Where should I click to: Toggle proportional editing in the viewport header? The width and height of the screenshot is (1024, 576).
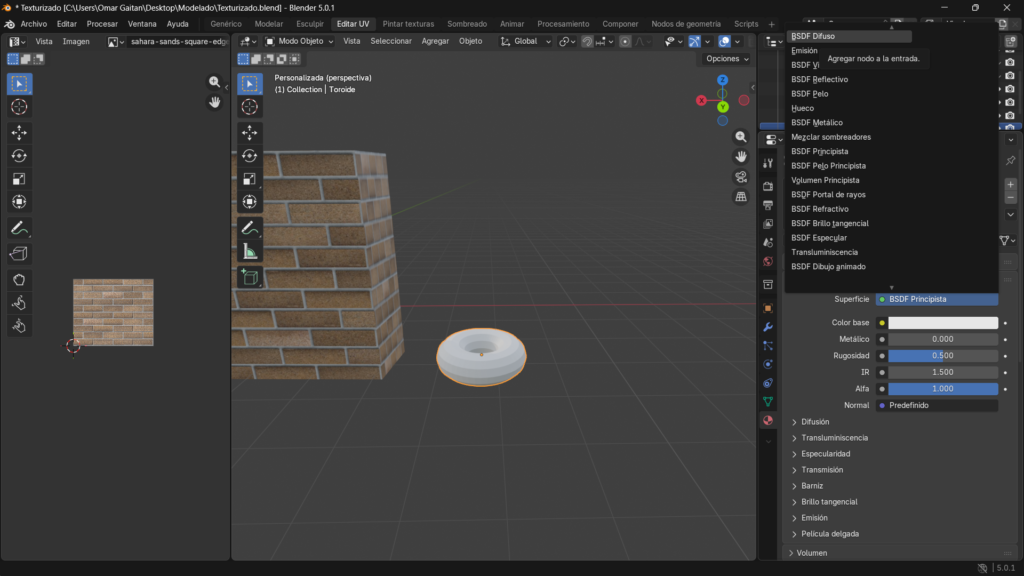coord(625,41)
